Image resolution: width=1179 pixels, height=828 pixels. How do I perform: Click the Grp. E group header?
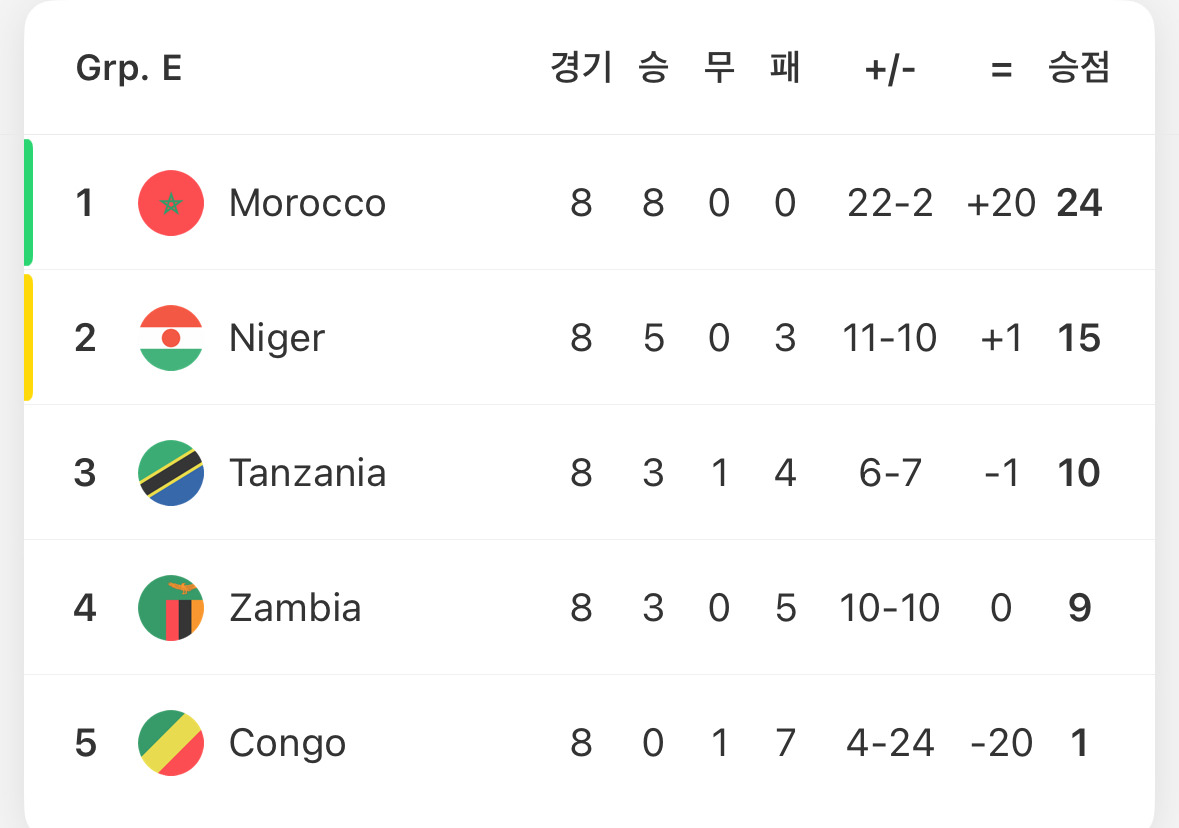coord(129,68)
